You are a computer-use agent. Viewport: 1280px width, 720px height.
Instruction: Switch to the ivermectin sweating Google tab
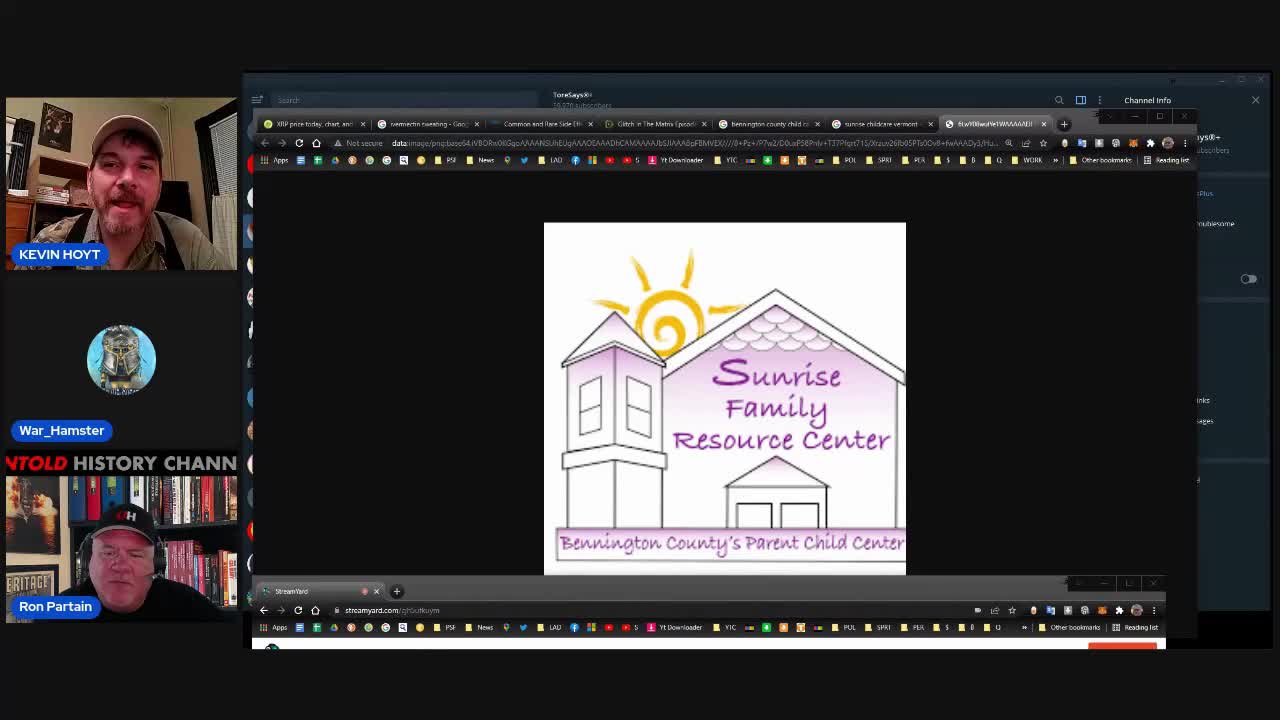point(428,124)
